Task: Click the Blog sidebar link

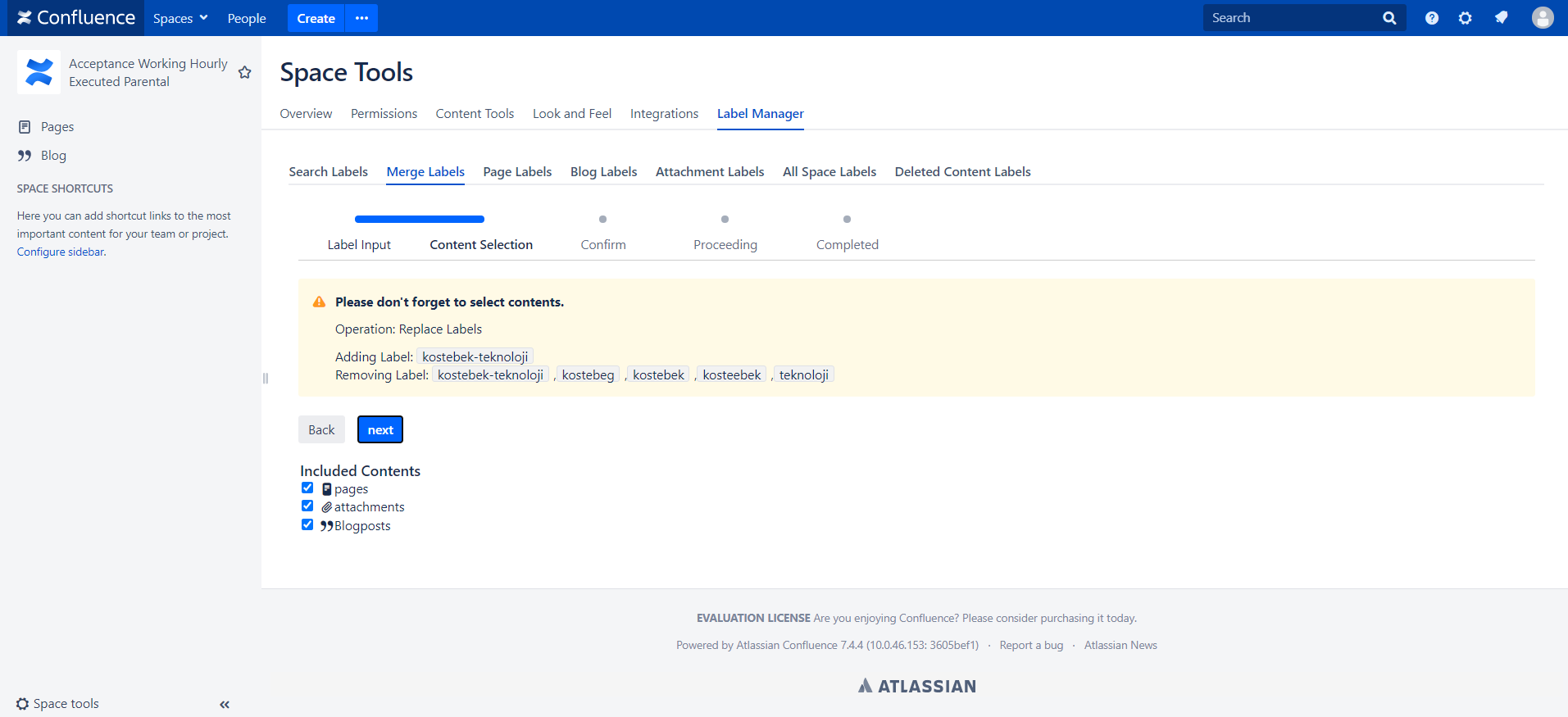Action: click(53, 156)
